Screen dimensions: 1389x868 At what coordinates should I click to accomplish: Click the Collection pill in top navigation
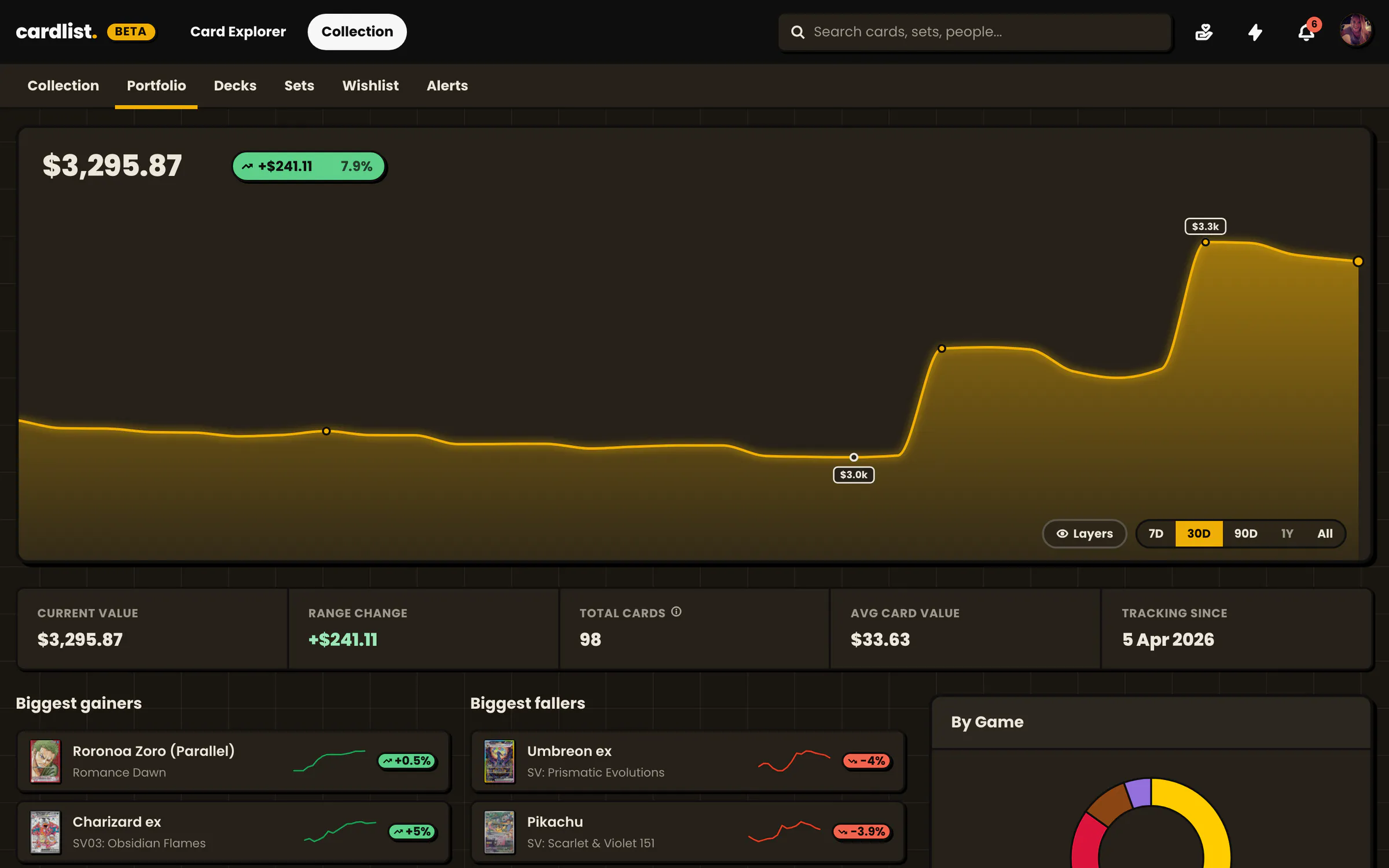click(357, 32)
